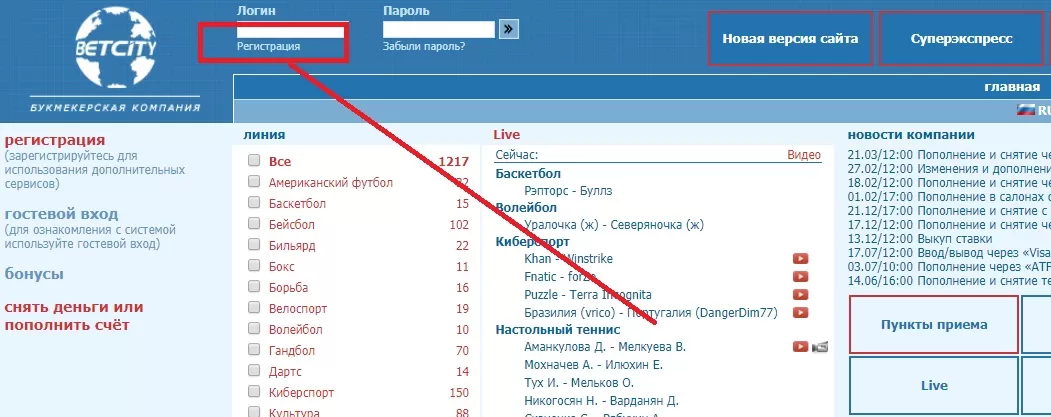The width and height of the screenshot is (1051, 417).
Task: Click the Регистрация link under login
Action: point(268,46)
